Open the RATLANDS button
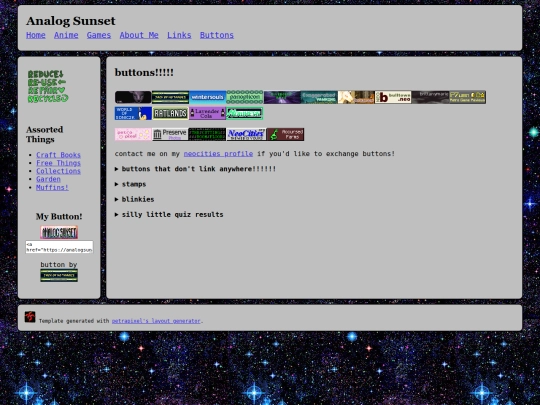This screenshot has height=405, width=540. [x=170, y=113]
